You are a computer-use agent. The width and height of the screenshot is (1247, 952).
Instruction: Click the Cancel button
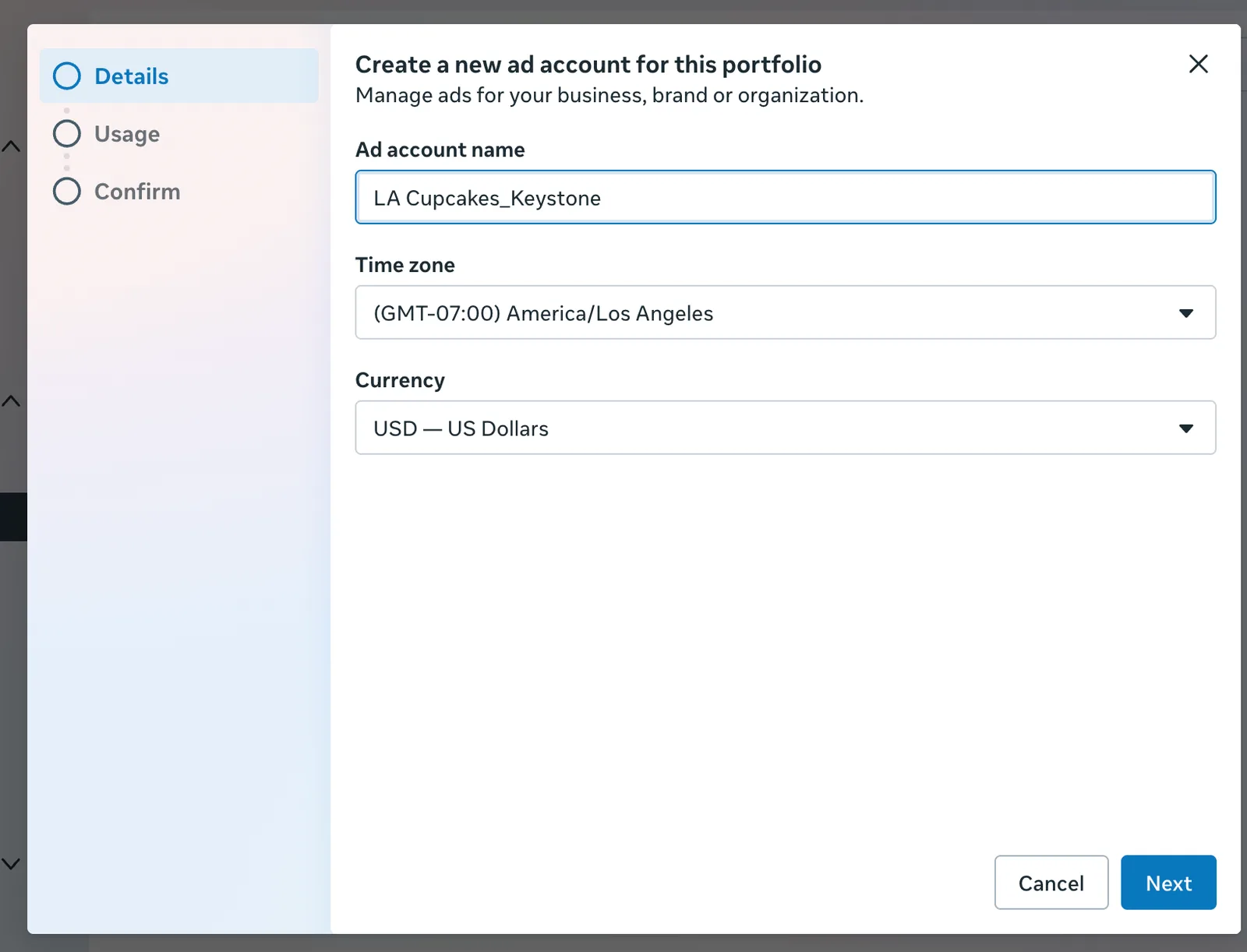click(1051, 883)
